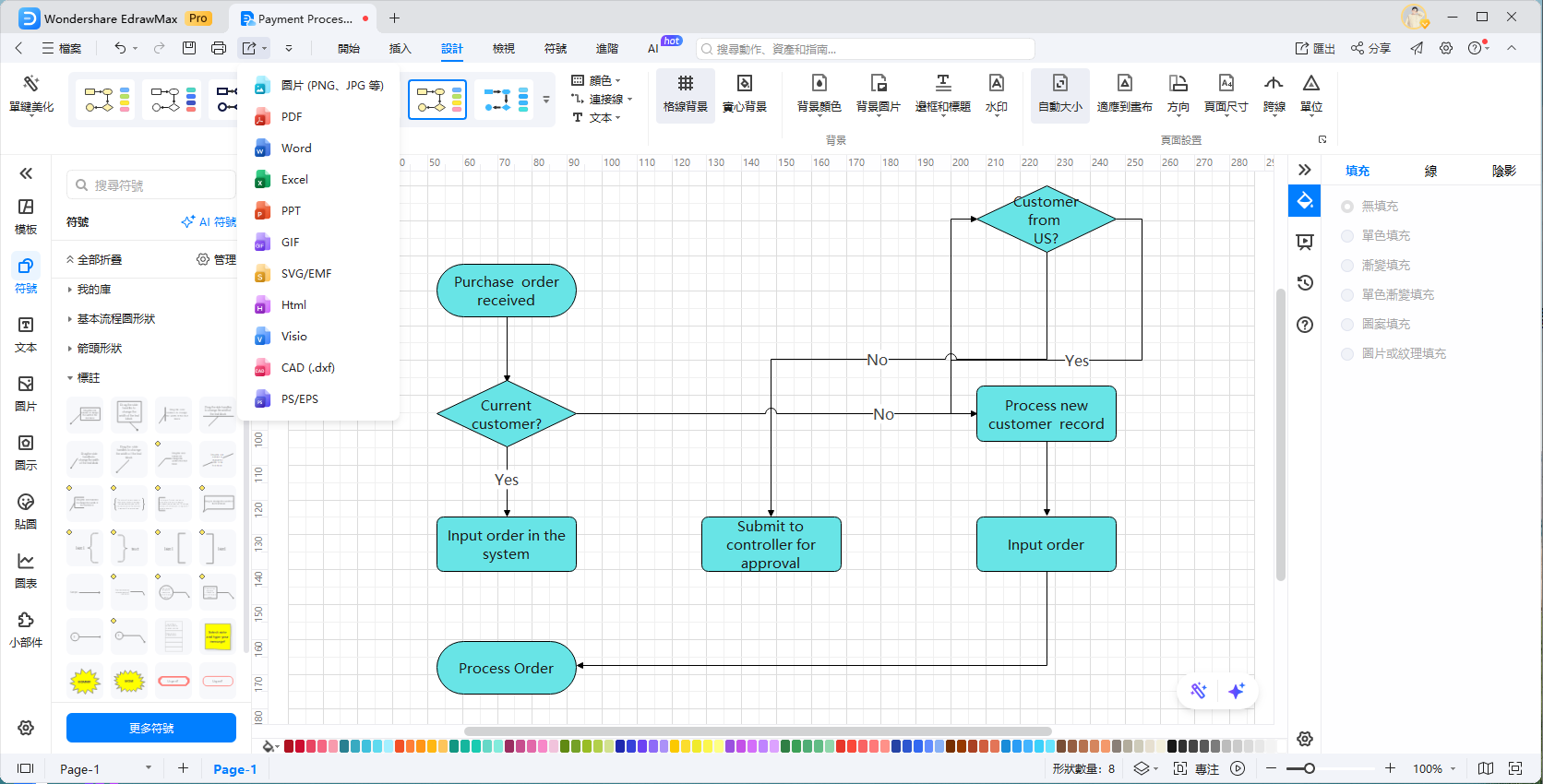The width and height of the screenshot is (1543, 784).
Task: Switch to the 插入 Insert ribbon tab
Action: coord(400,49)
